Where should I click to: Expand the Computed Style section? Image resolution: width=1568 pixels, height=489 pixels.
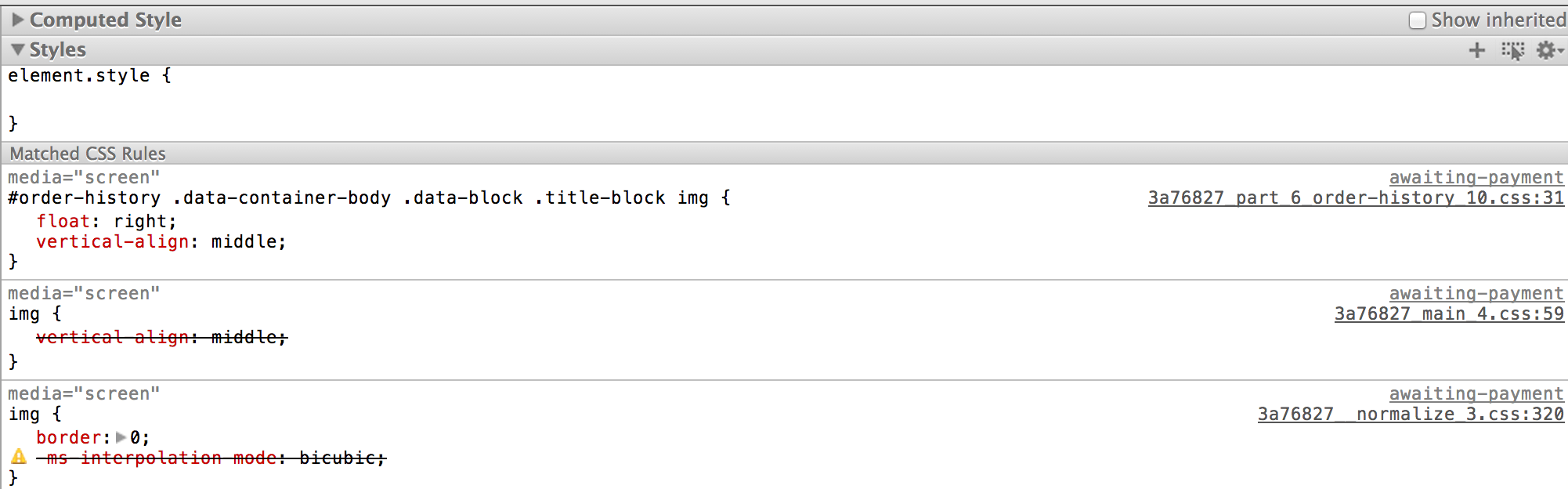pyautogui.click(x=17, y=20)
